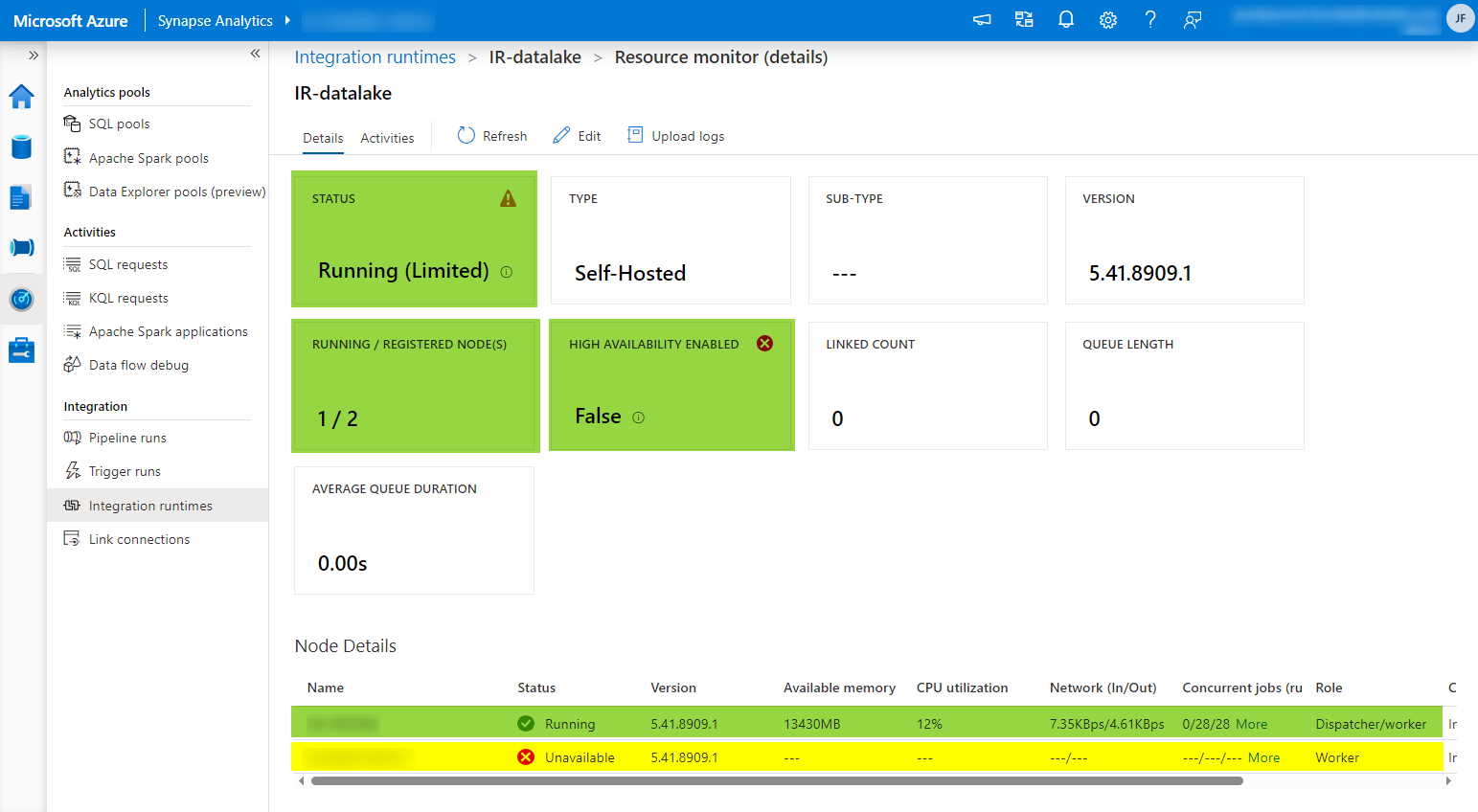Open Pipeline runs

coord(127,438)
